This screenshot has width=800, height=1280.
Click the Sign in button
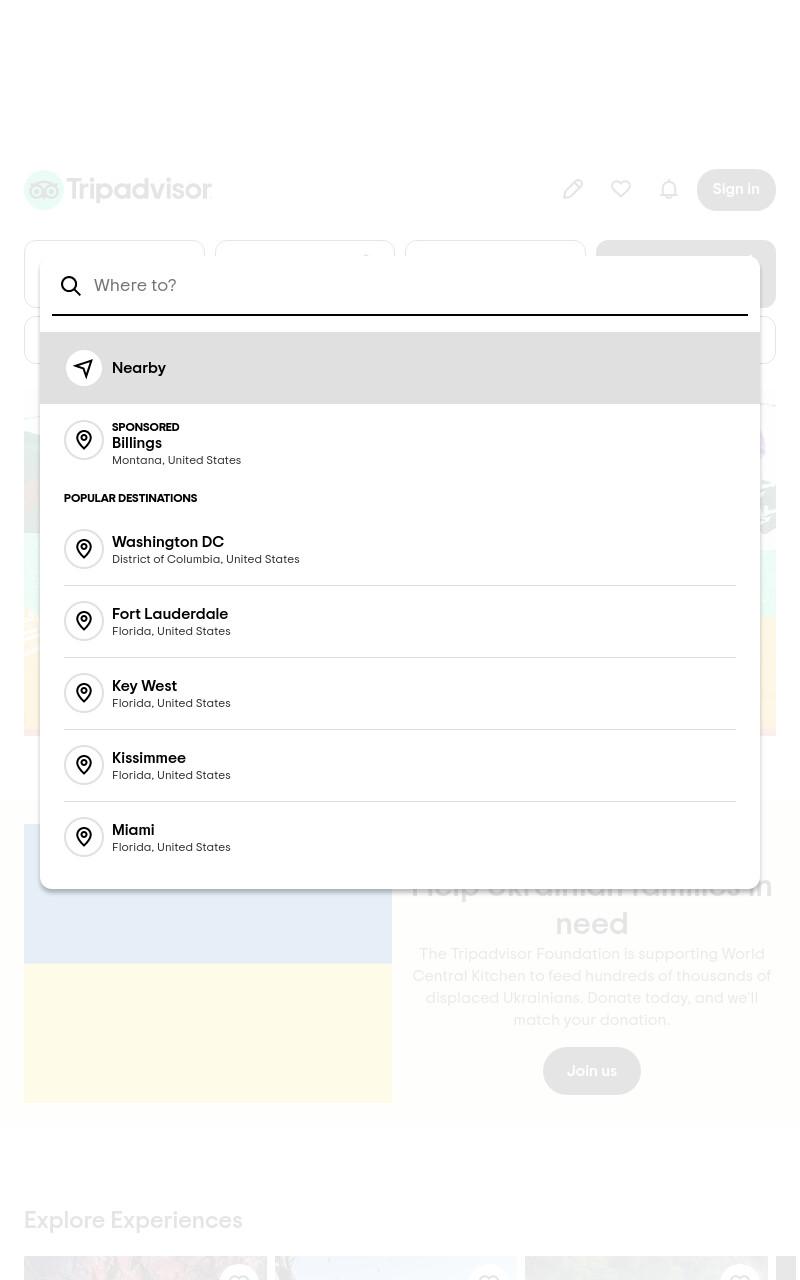click(736, 190)
